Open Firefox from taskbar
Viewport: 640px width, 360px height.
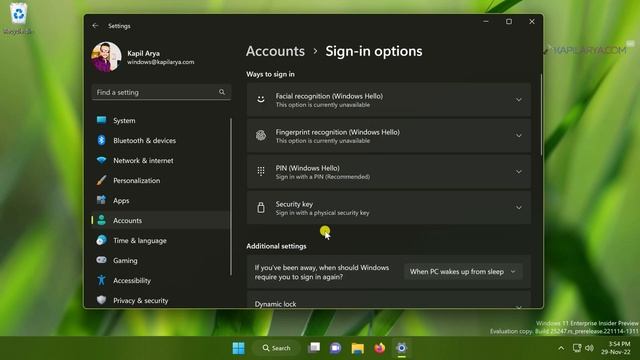tap(380, 348)
